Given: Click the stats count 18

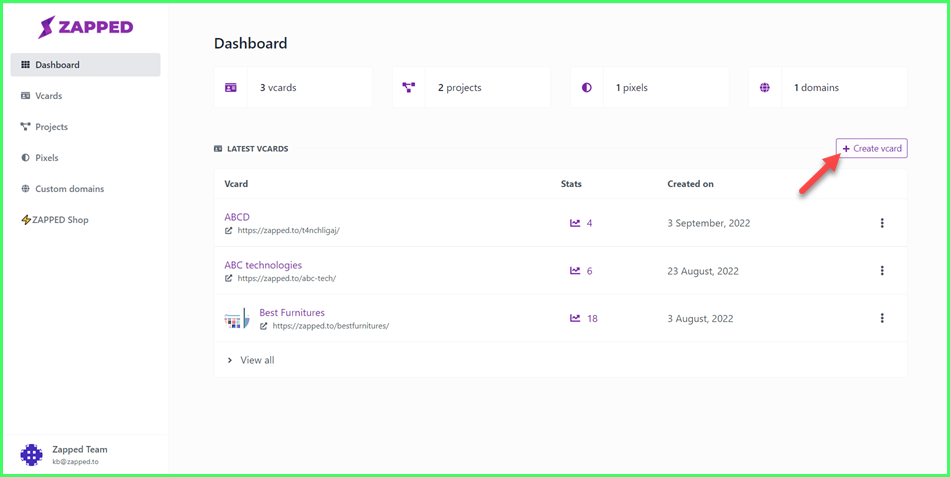Looking at the screenshot, I should (x=592, y=318).
